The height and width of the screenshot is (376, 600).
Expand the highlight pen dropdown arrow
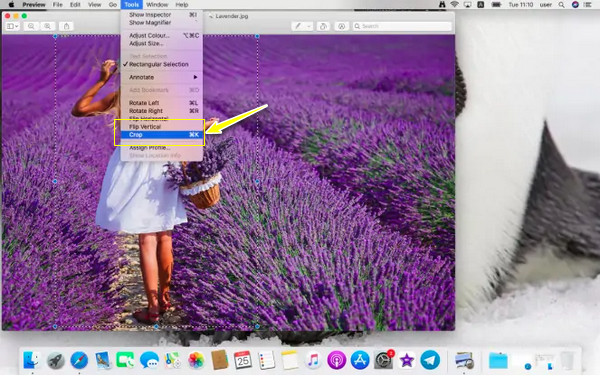[x=308, y=26]
